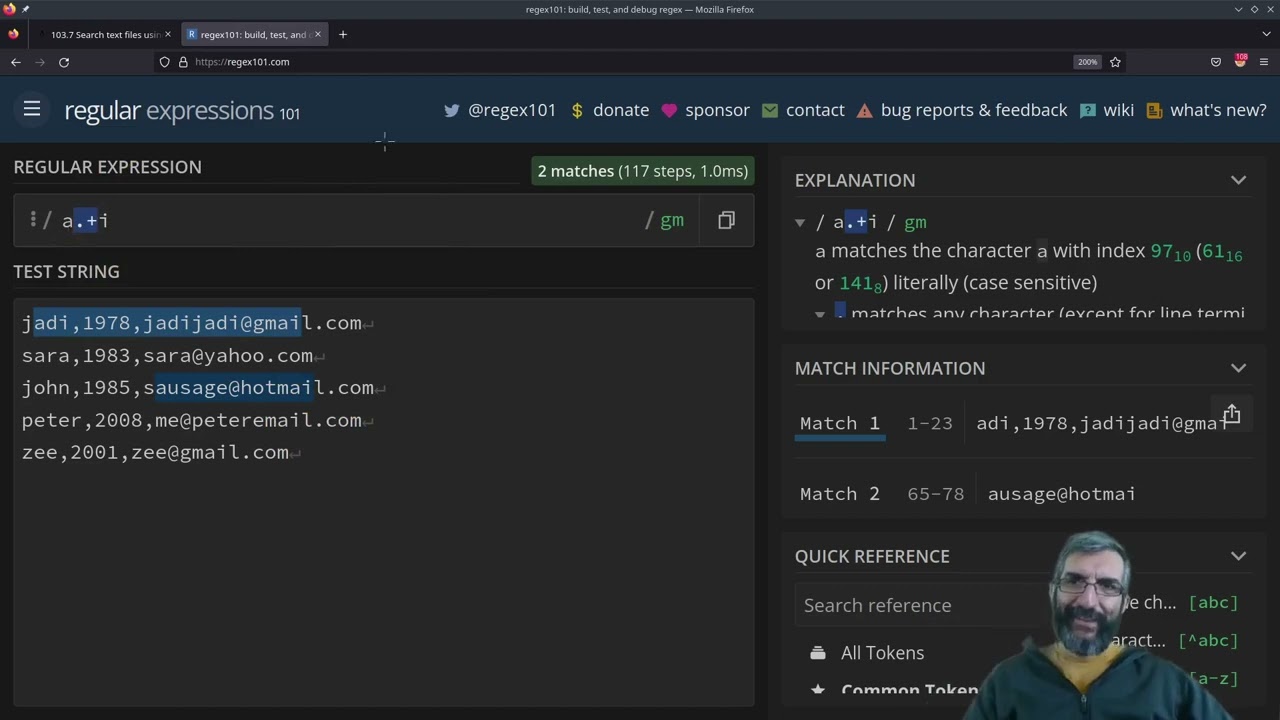Collapse the Explanation panel
Viewport: 1280px width, 720px height.
click(x=1238, y=180)
